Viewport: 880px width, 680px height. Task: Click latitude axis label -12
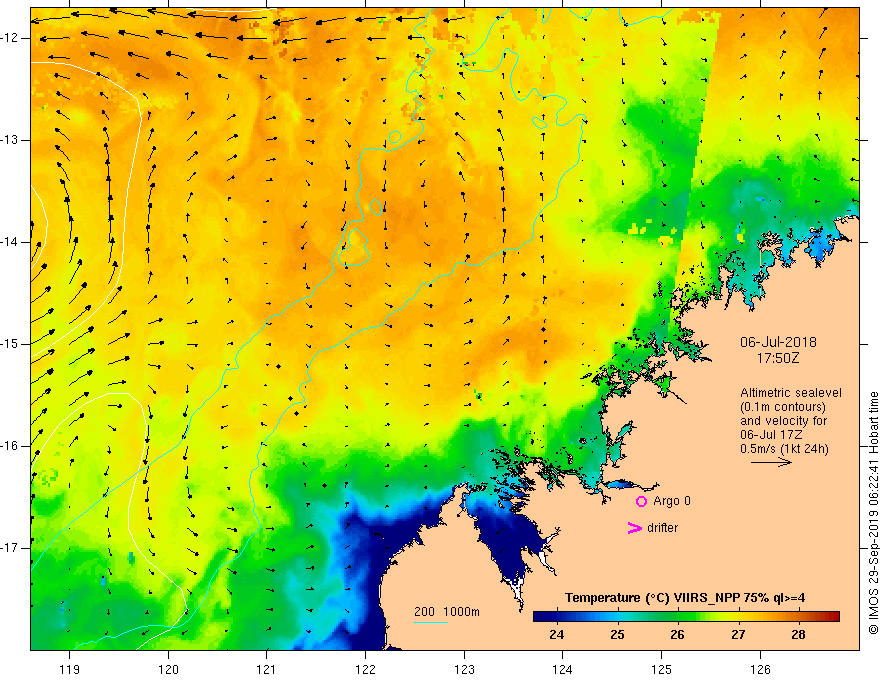pyautogui.click(x=10, y=38)
